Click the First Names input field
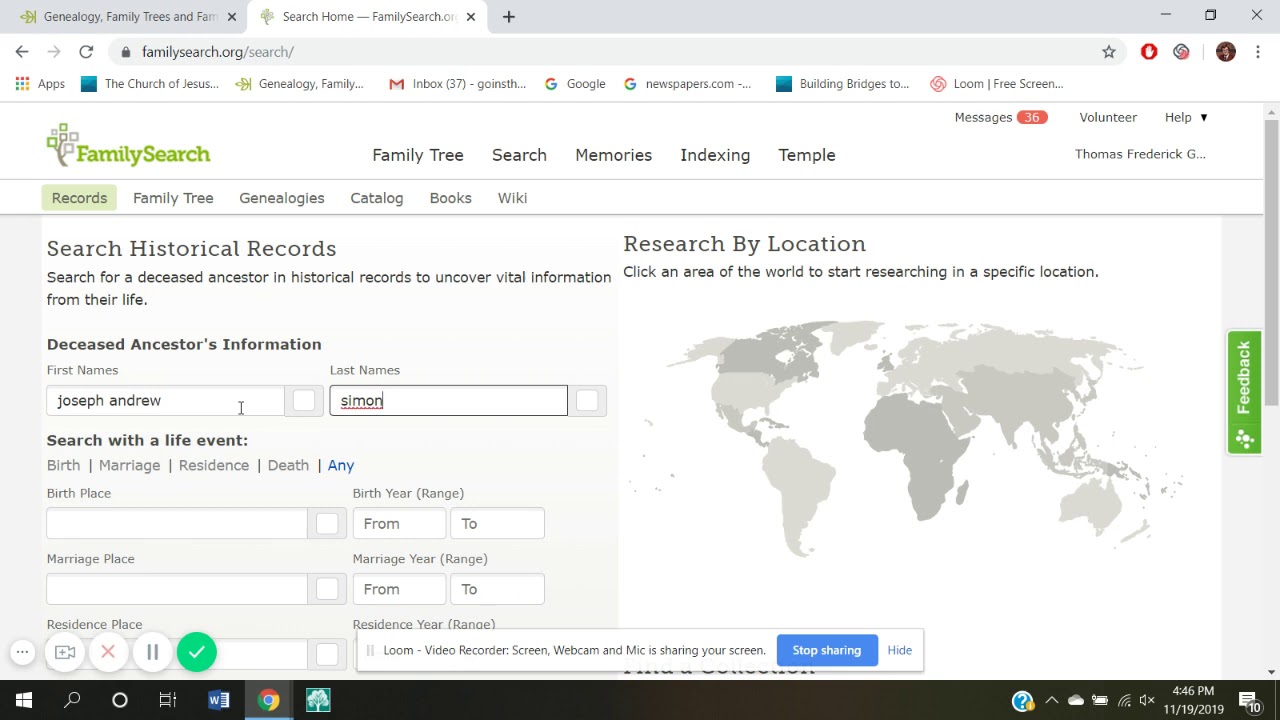 (x=165, y=401)
